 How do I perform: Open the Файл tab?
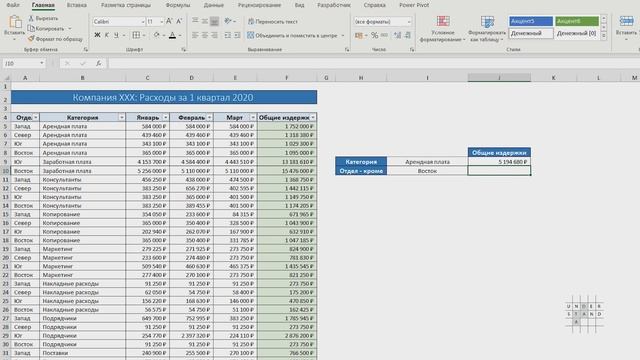13,5
